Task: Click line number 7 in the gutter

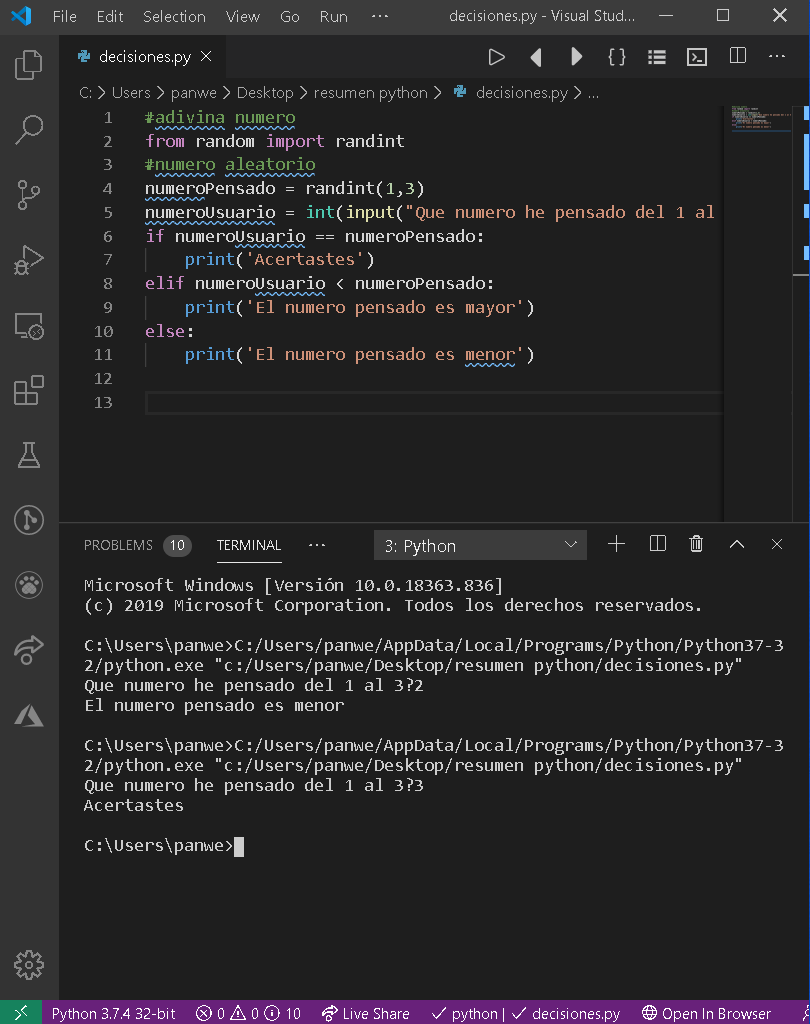Action: click(108, 260)
